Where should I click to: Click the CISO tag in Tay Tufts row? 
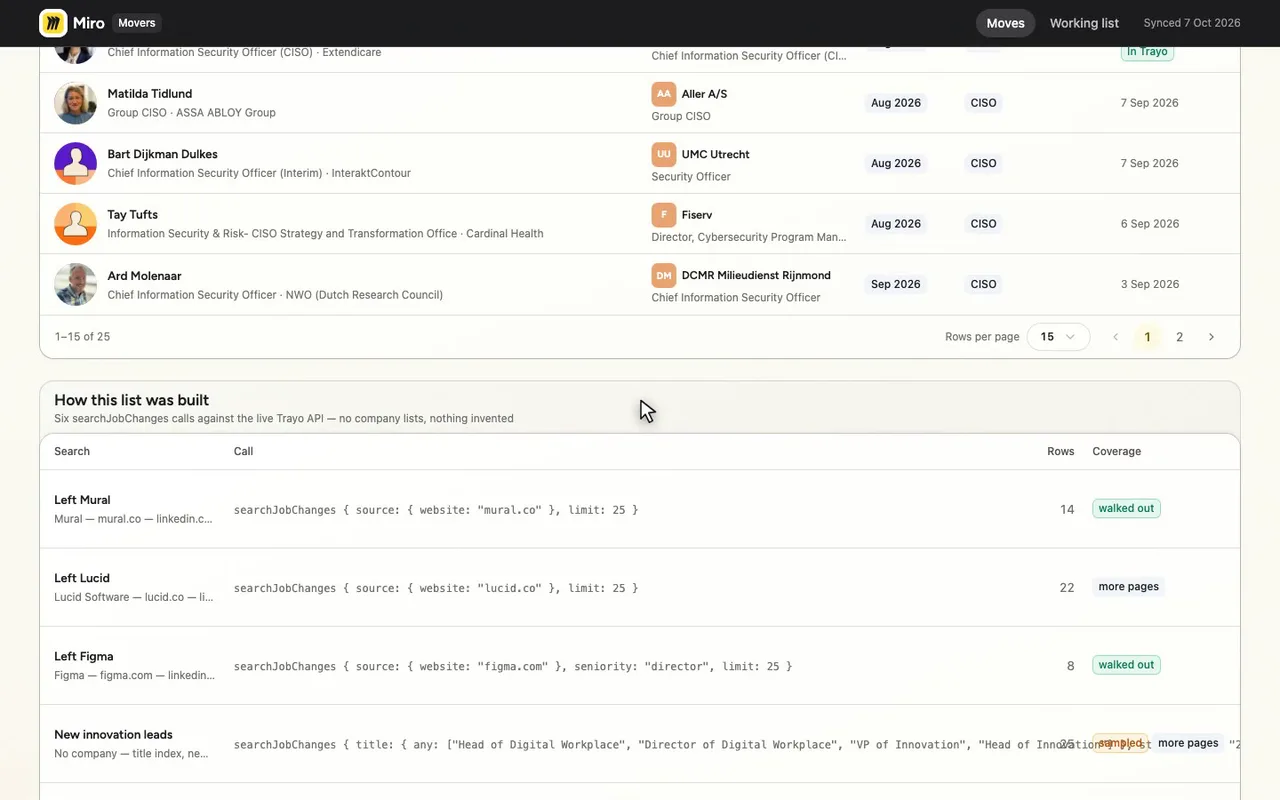point(983,224)
